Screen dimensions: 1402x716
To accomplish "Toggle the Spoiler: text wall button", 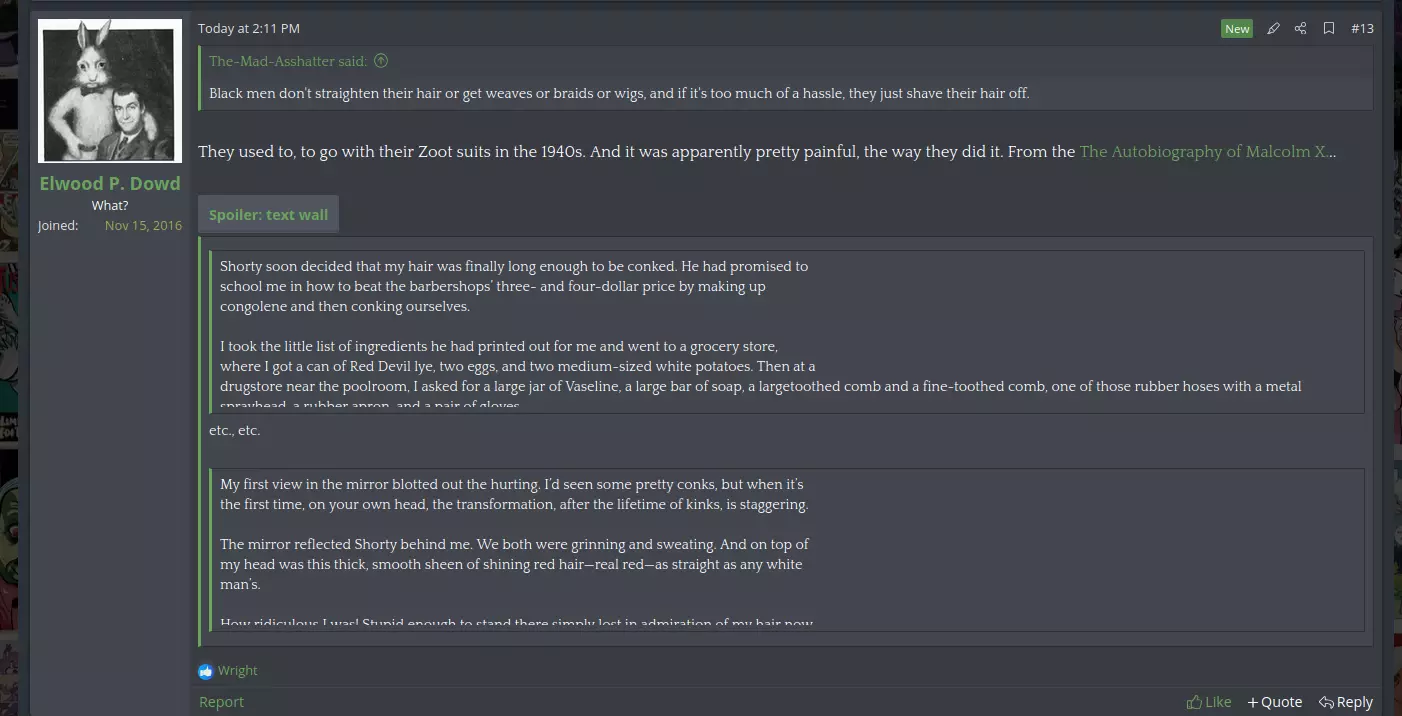I will [x=268, y=214].
